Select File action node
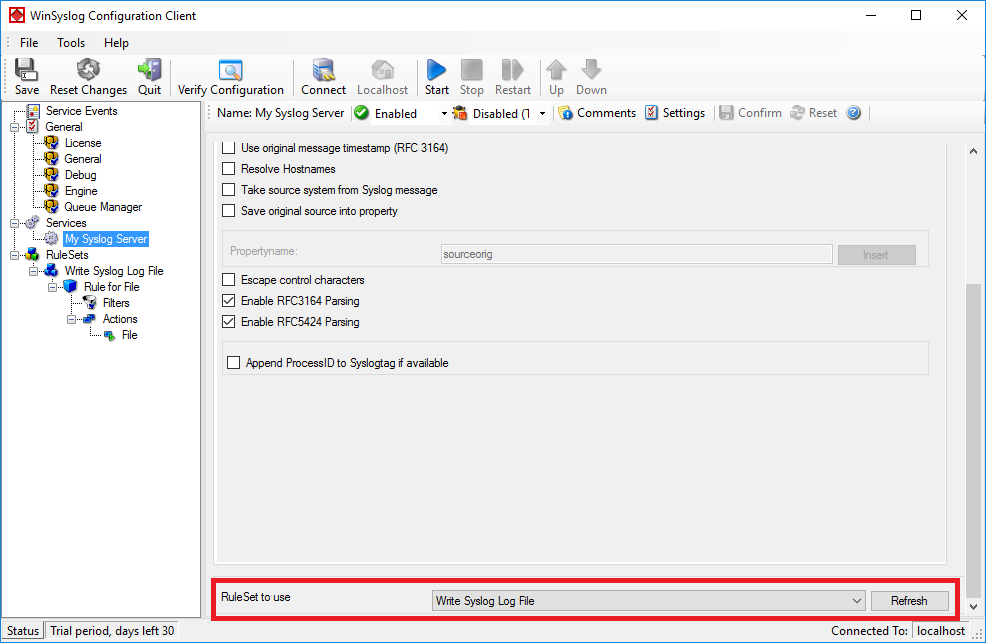Screen dimensions: 986x643 (129, 335)
